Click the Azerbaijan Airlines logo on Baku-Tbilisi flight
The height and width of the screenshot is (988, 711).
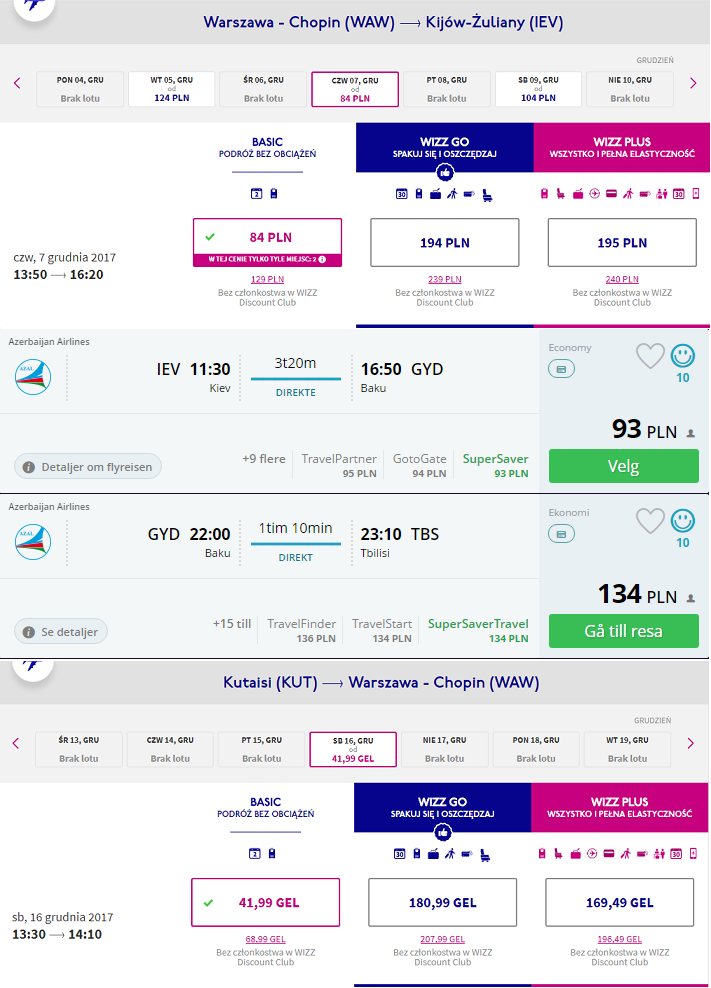tap(33, 542)
